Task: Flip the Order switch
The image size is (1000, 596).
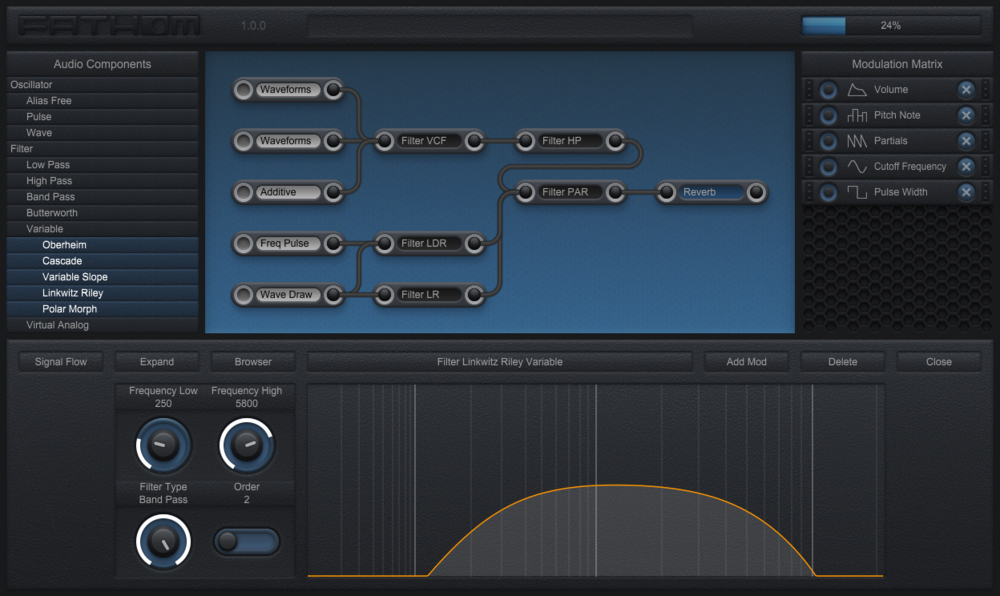Action: pos(246,542)
